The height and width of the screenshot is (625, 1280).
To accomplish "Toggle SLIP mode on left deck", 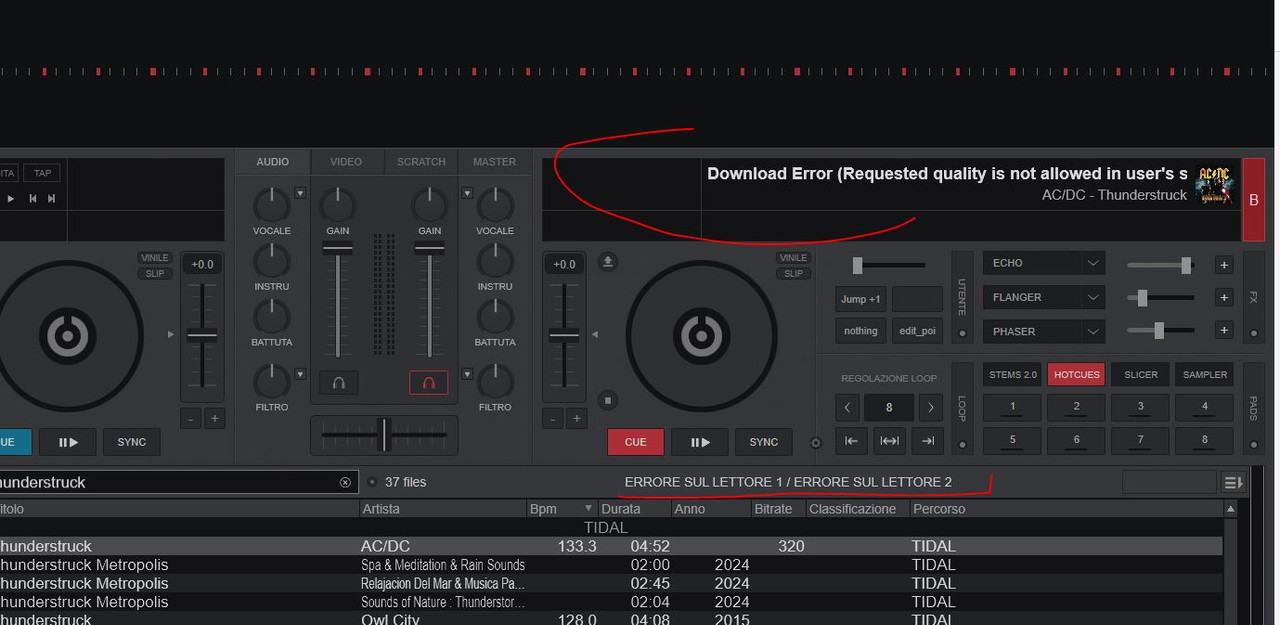I will (x=155, y=274).
